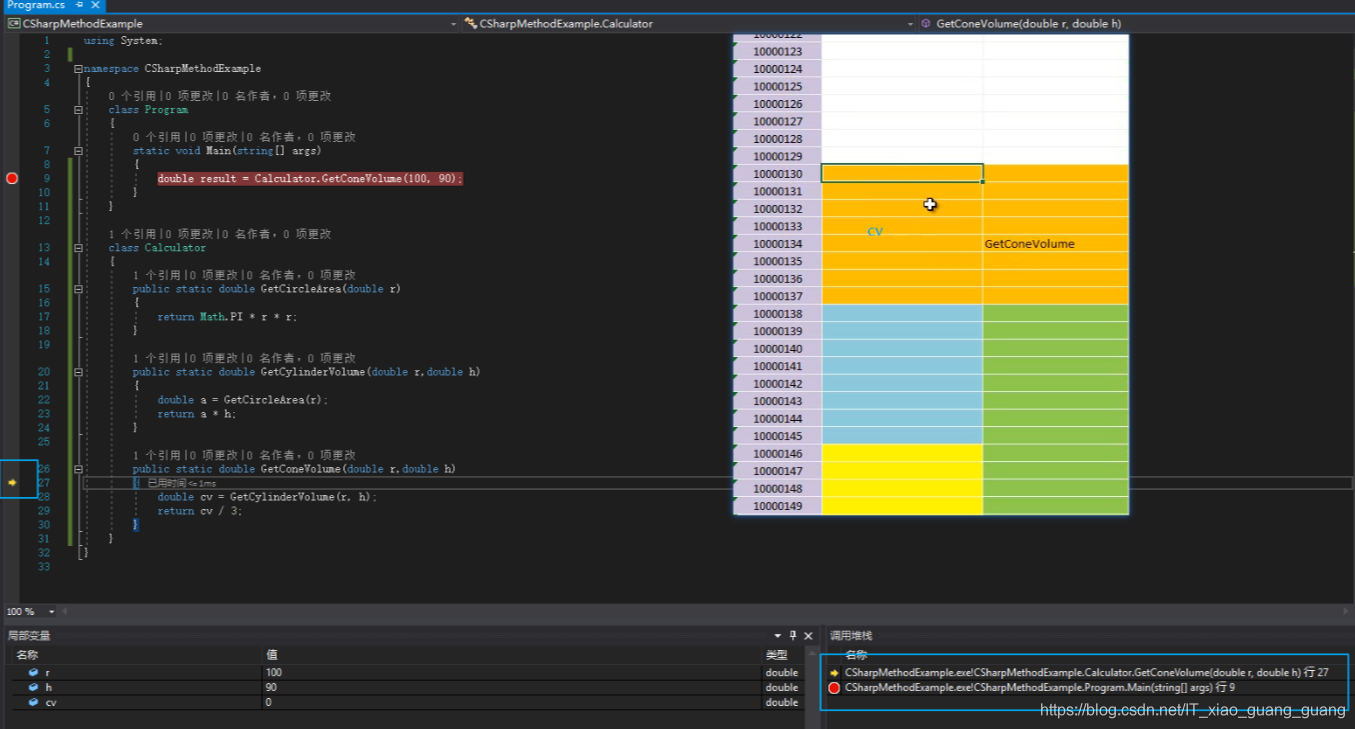Pin the Program.cs tab

pyautogui.click(x=80, y=5)
